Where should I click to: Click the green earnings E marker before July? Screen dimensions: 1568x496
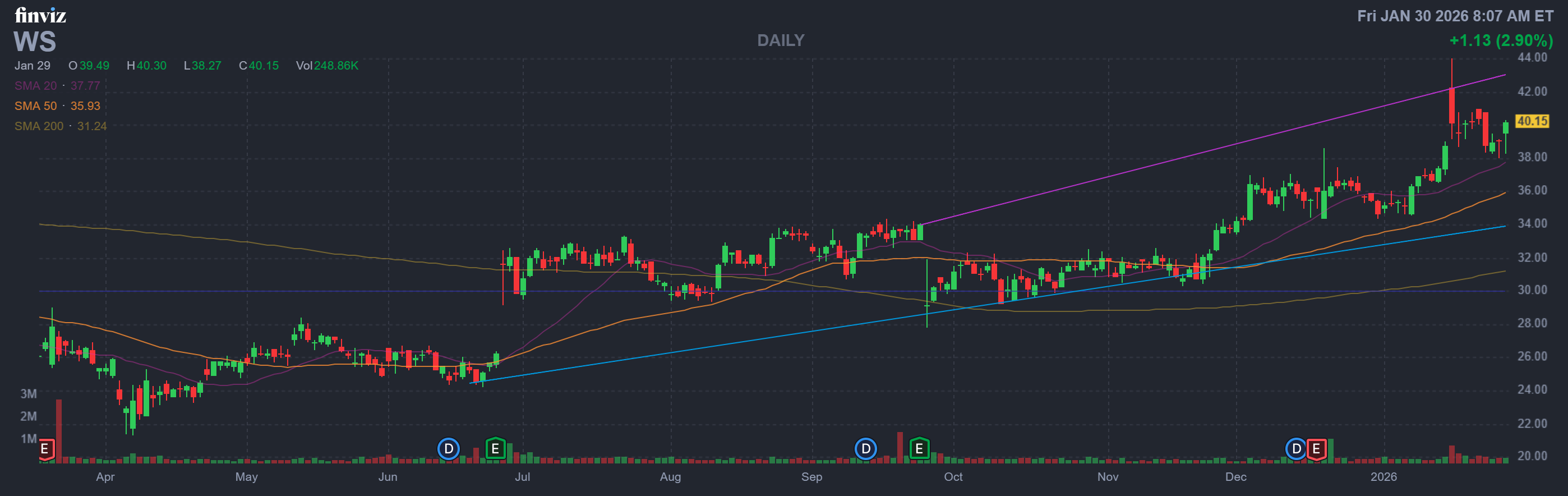click(x=496, y=449)
